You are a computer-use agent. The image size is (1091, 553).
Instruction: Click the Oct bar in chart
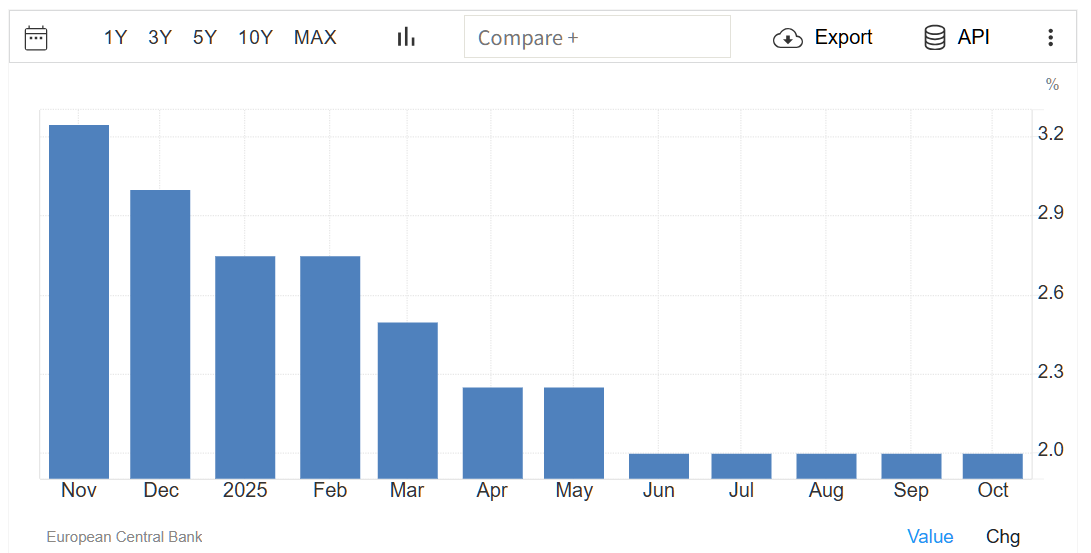992,466
